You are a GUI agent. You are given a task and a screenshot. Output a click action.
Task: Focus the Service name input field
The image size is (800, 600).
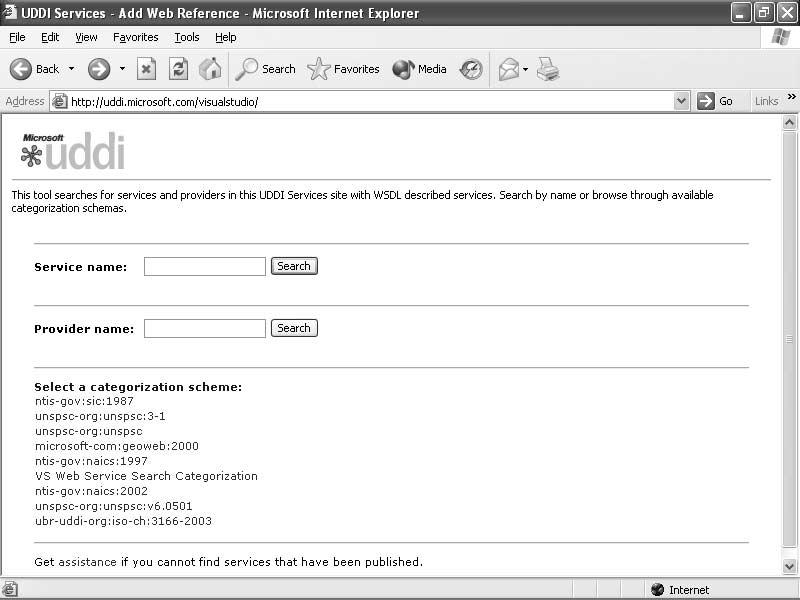(x=205, y=266)
